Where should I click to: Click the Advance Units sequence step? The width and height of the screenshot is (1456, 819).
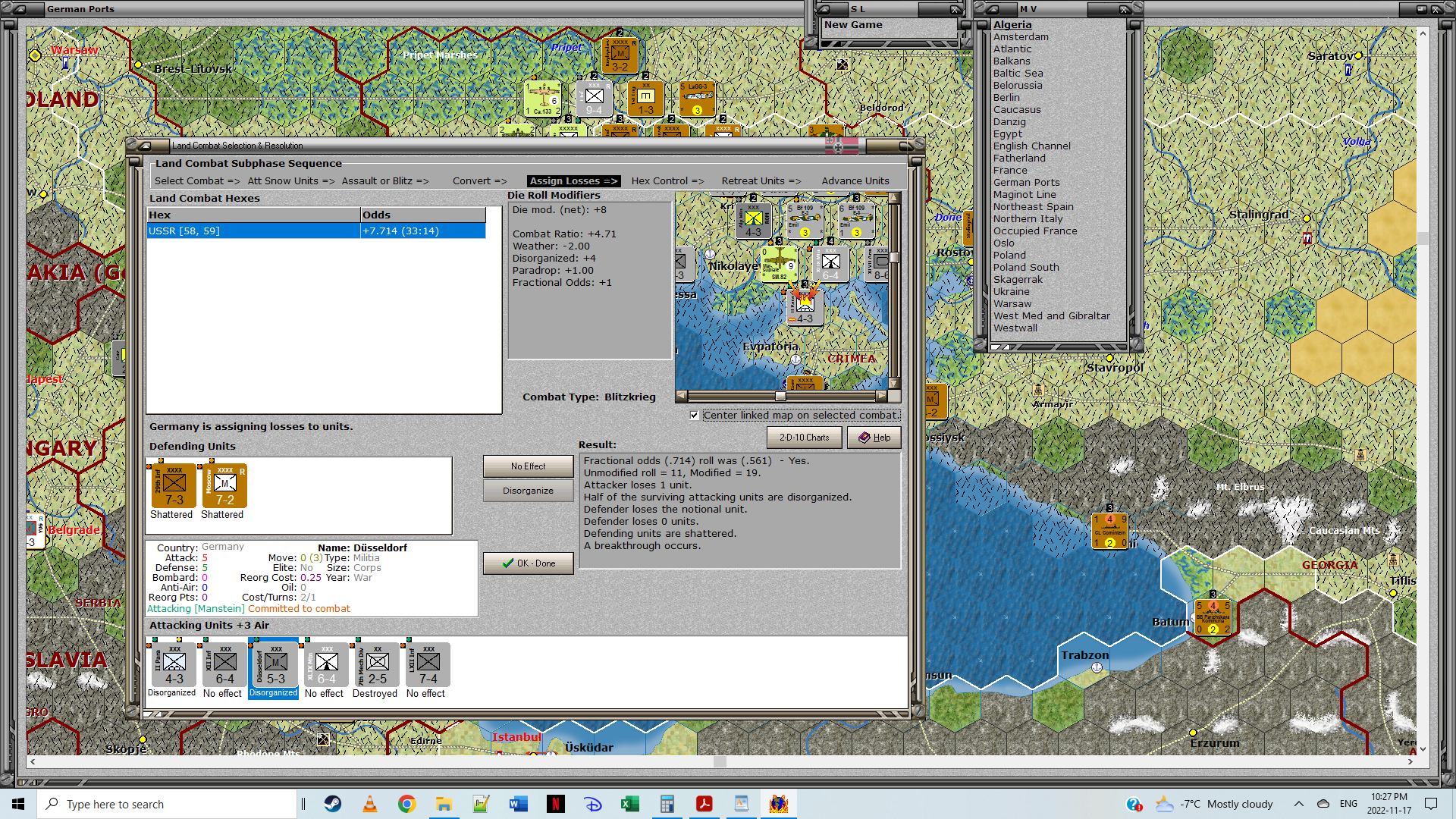[855, 181]
